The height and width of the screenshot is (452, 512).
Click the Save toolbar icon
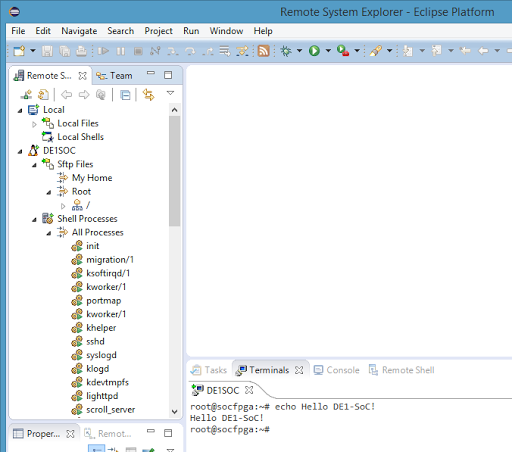tap(47, 51)
